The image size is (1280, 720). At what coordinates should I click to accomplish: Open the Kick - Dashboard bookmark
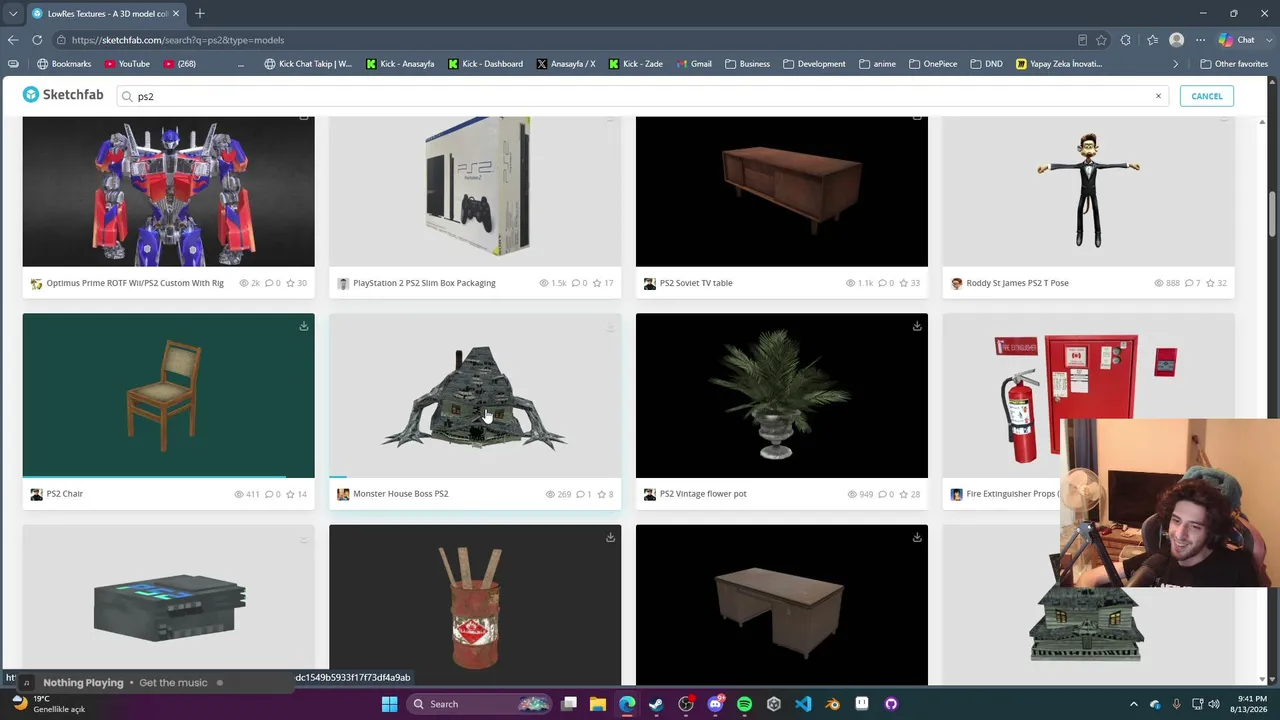tap(485, 64)
